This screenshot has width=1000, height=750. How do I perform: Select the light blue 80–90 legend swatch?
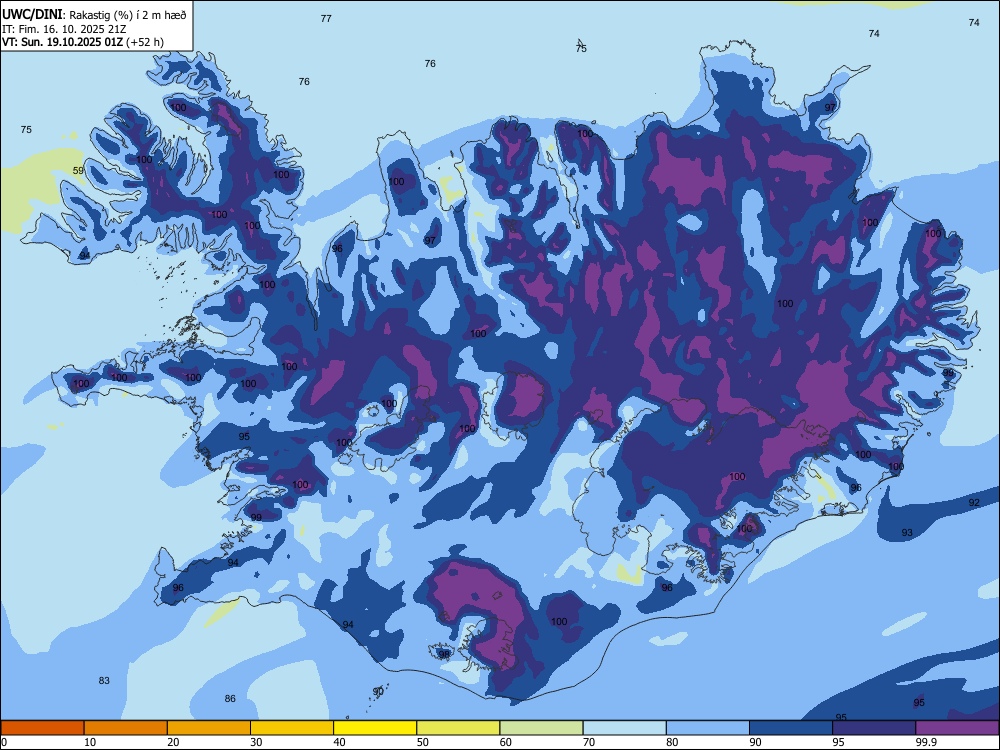pyautogui.click(x=708, y=728)
